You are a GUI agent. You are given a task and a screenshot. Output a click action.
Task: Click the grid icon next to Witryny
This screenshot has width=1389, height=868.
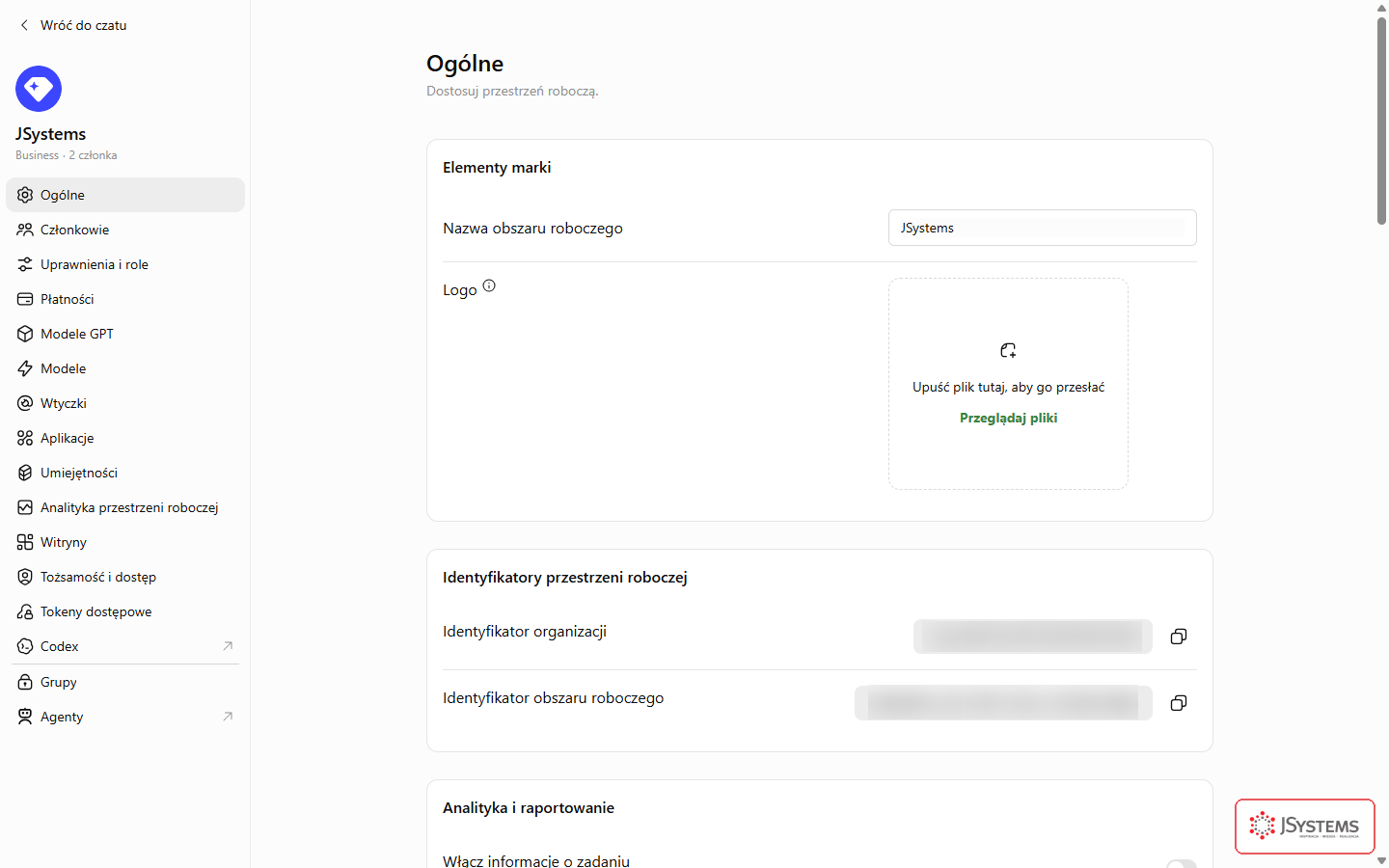point(25,542)
